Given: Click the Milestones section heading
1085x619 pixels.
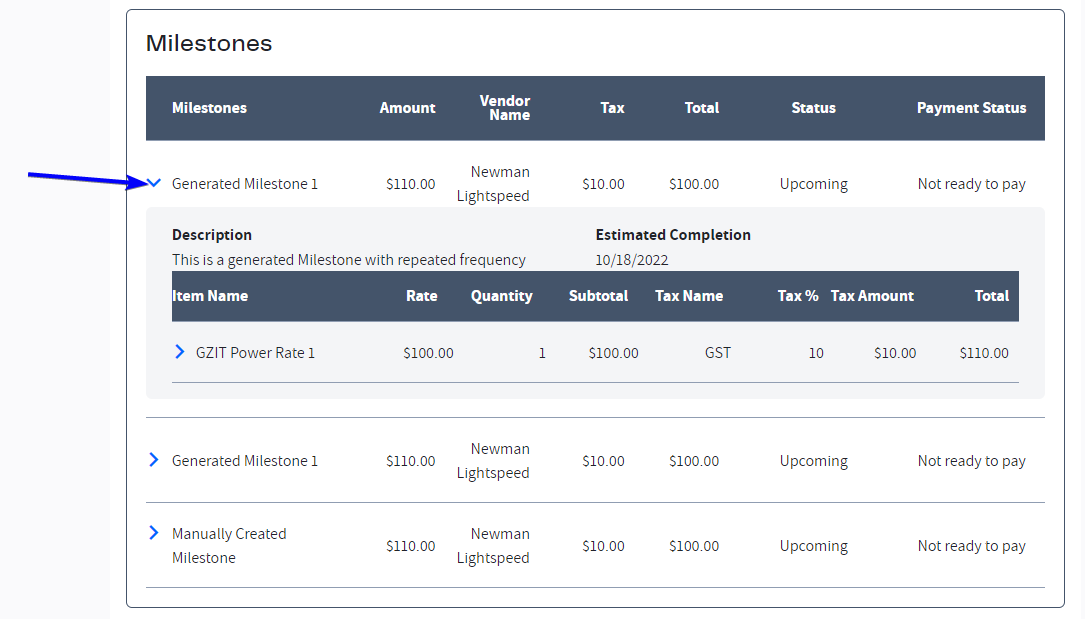Looking at the screenshot, I should coord(209,43).
